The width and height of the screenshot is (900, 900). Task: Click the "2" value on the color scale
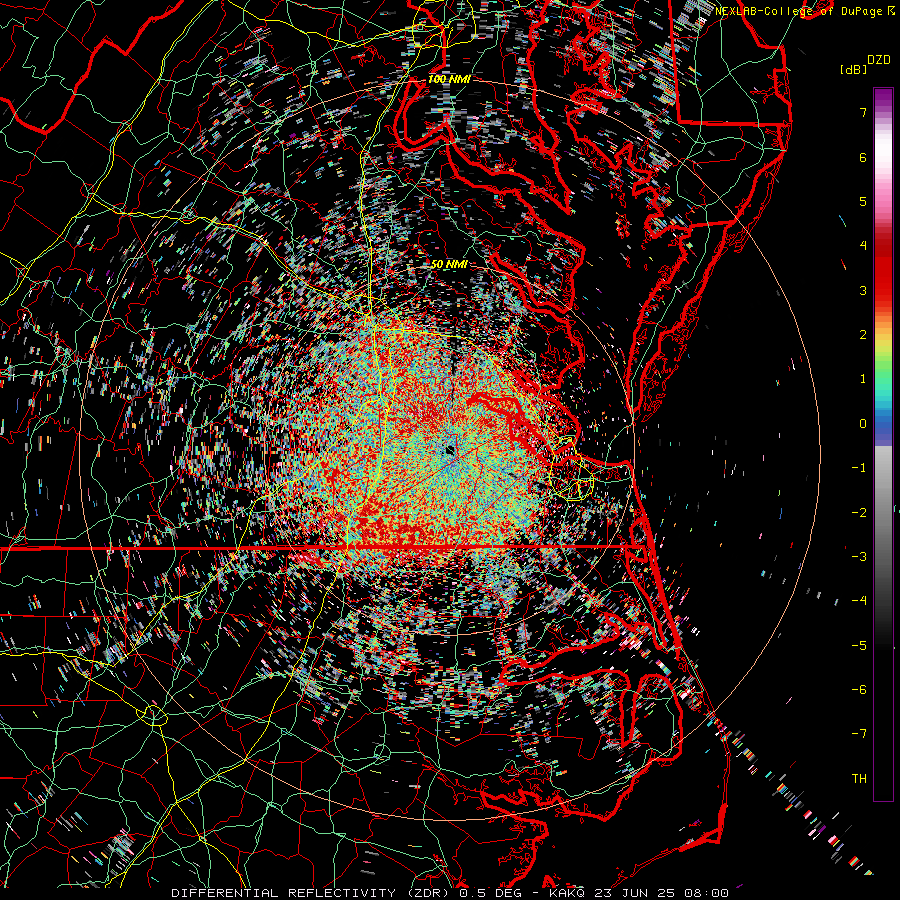tap(863, 335)
